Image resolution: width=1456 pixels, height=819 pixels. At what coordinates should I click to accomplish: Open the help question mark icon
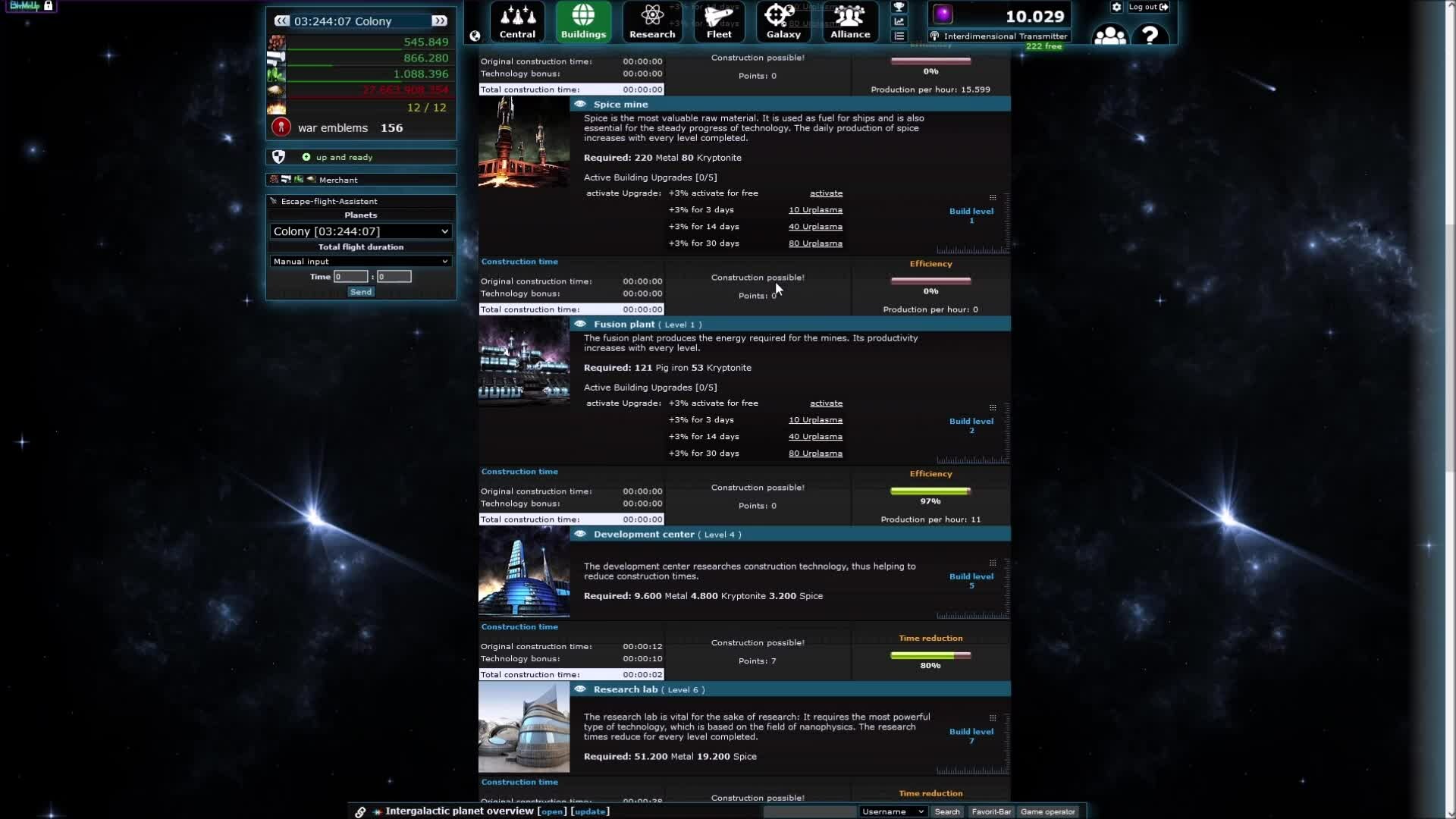[x=1150, y=35]
